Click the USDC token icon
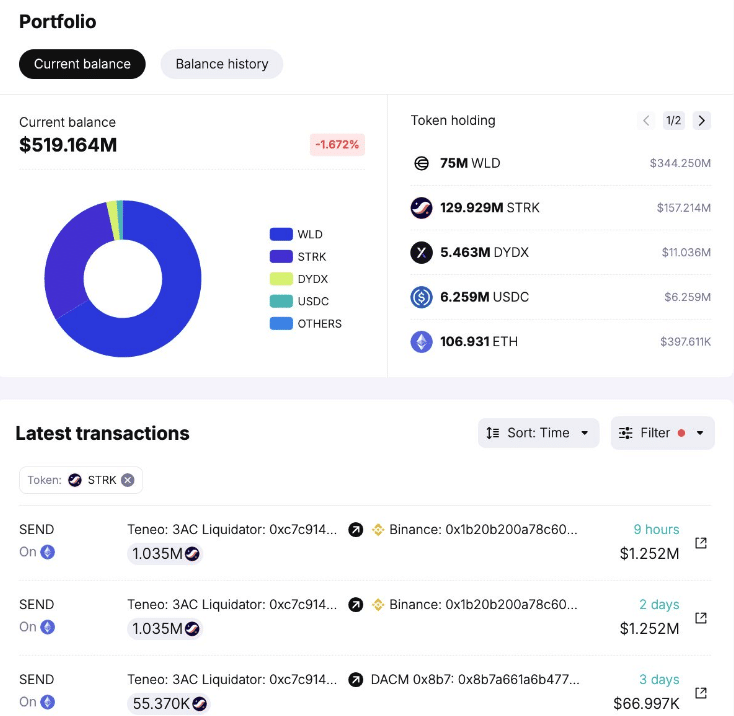The height and width of the screenshot is (716, 734). (x=421, y=297)
